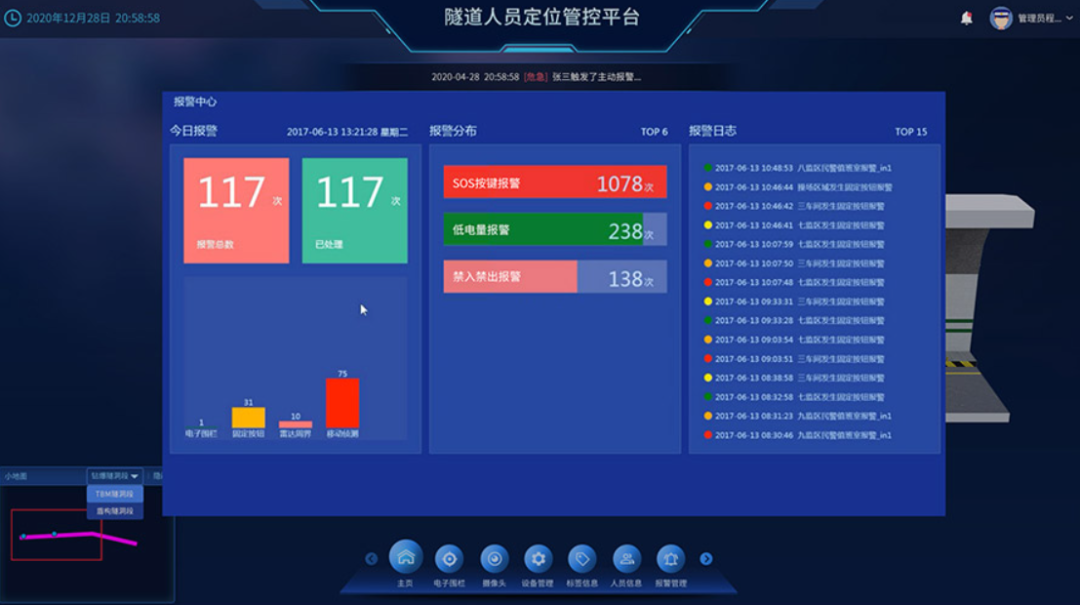
Task: Click the yellow 固定按钮 bar with 31
Action: tap(248, 418)
